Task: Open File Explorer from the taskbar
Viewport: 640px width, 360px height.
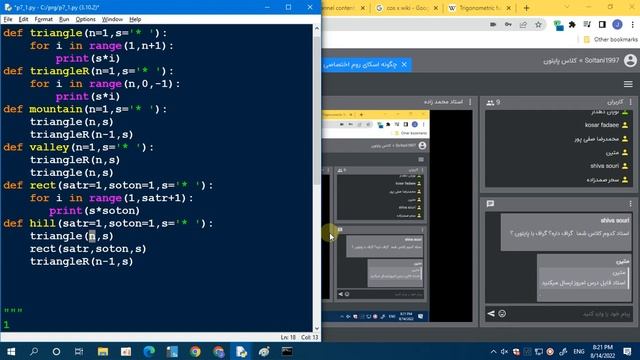Action: [x=102, y=351]
